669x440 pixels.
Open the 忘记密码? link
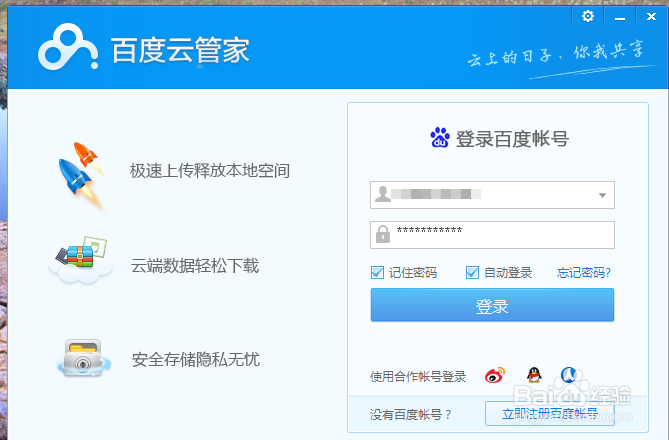click(583, 273)
